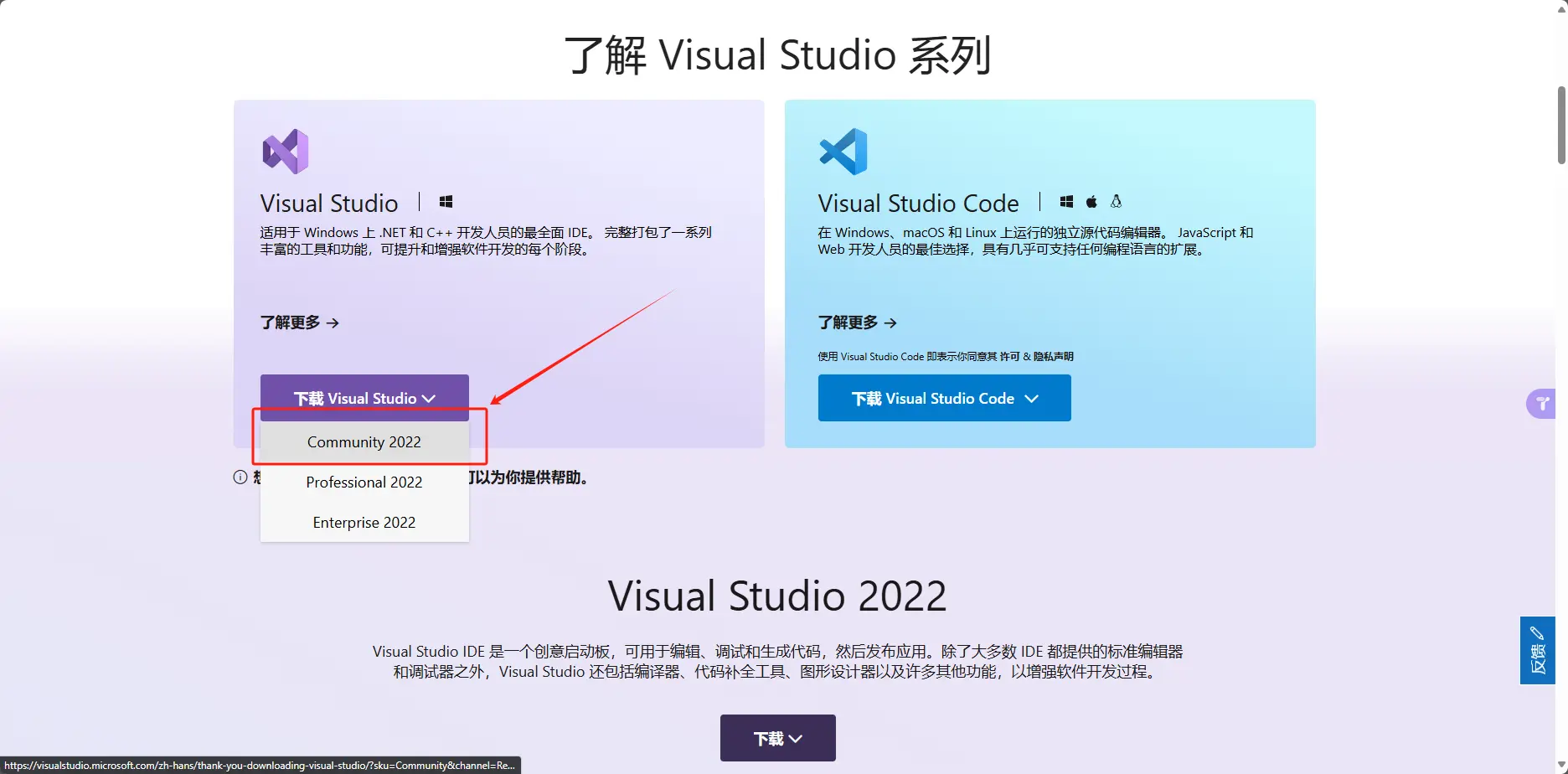The image size is (1568, 774).
Task: Click the page's vertical scrollbar thumb
Action: click(x=1561, y=126)
